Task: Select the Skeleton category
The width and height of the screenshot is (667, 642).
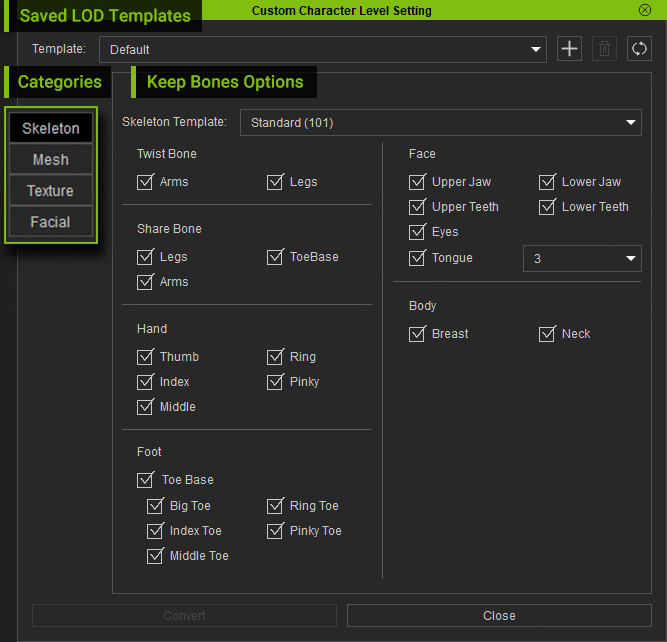Action: click(x=51, y=129)
